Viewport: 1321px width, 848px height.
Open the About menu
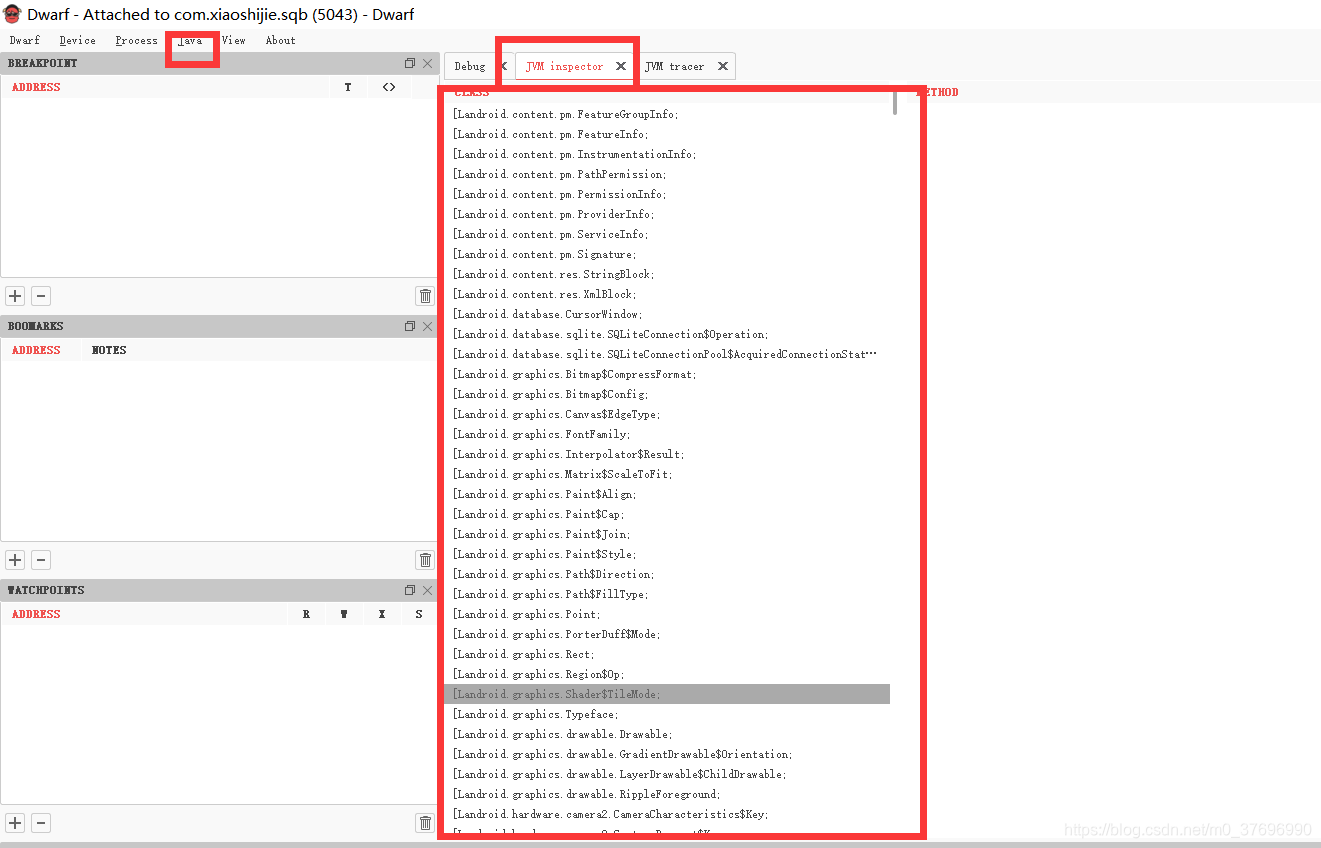pyautogui.click(x=281, y=40)
